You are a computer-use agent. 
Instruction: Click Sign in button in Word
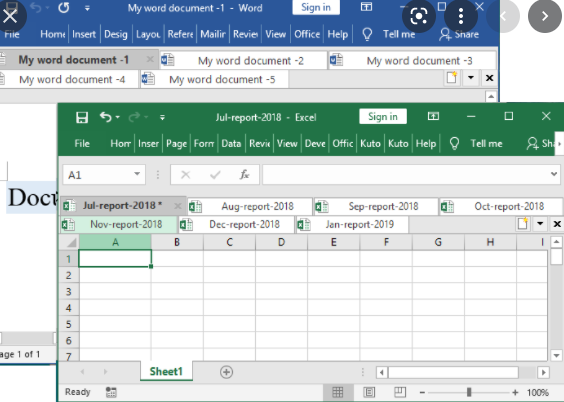[x=316, y=8]
